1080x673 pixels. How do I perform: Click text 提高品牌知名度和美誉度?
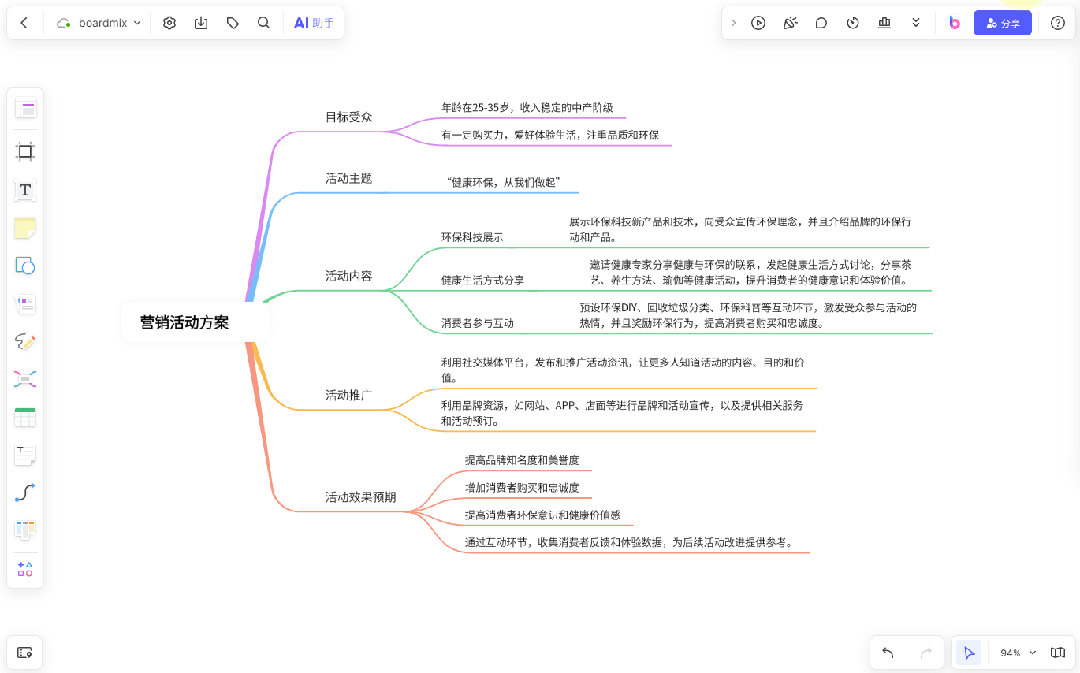pyautogui.click(x=521, y=460)
